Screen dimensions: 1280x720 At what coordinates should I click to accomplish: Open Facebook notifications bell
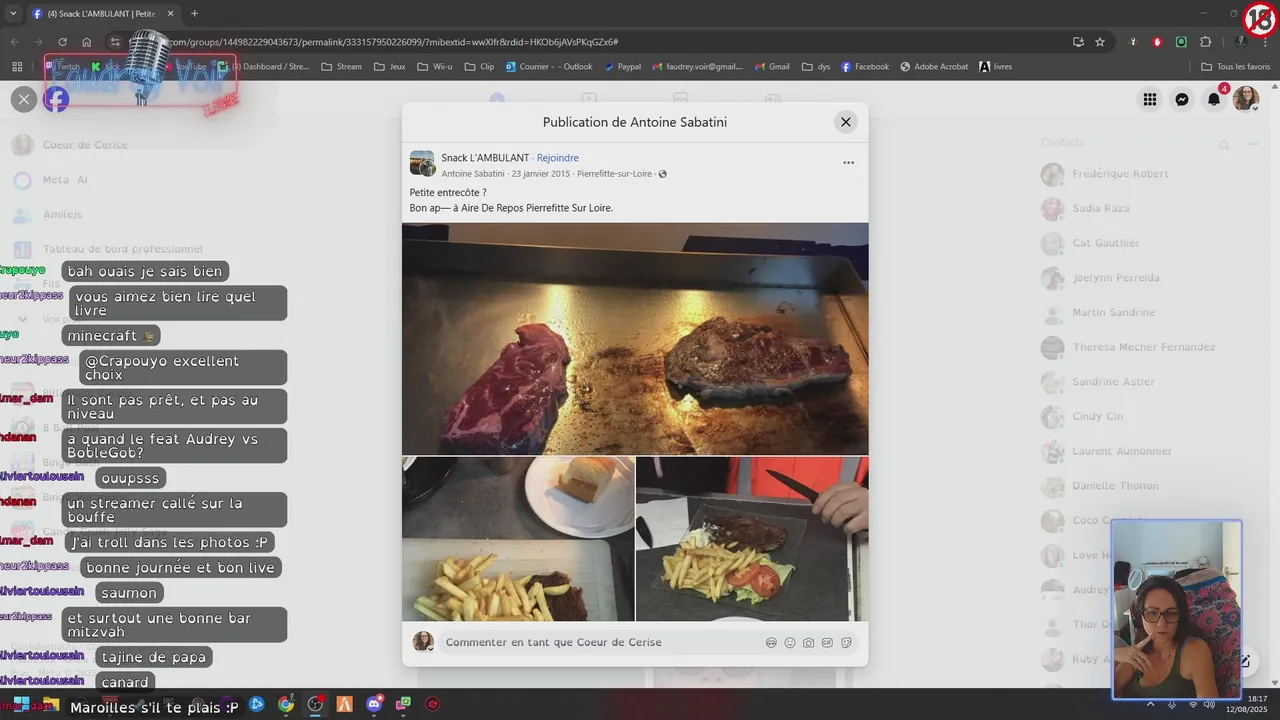pos(1214,99)
